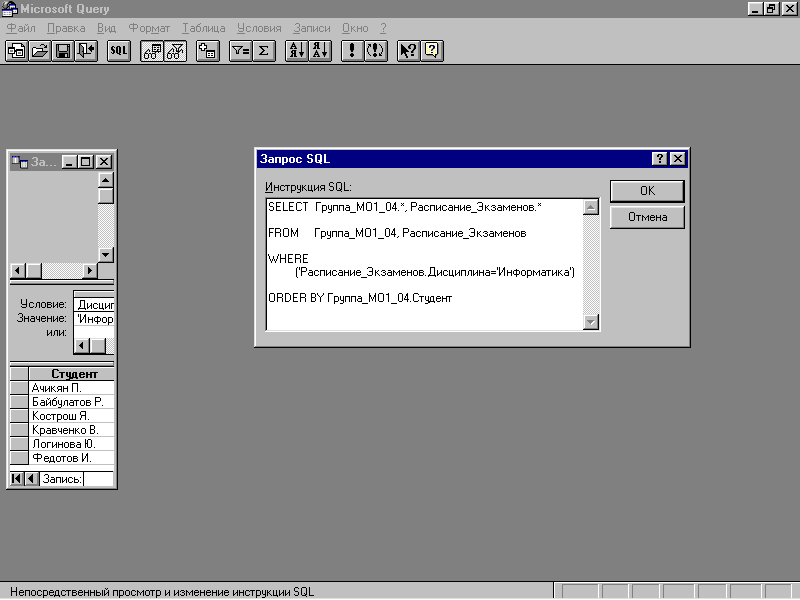Click the Add Tables toolbar icon
The image size is (800, 600).
[x=208, y=51]
